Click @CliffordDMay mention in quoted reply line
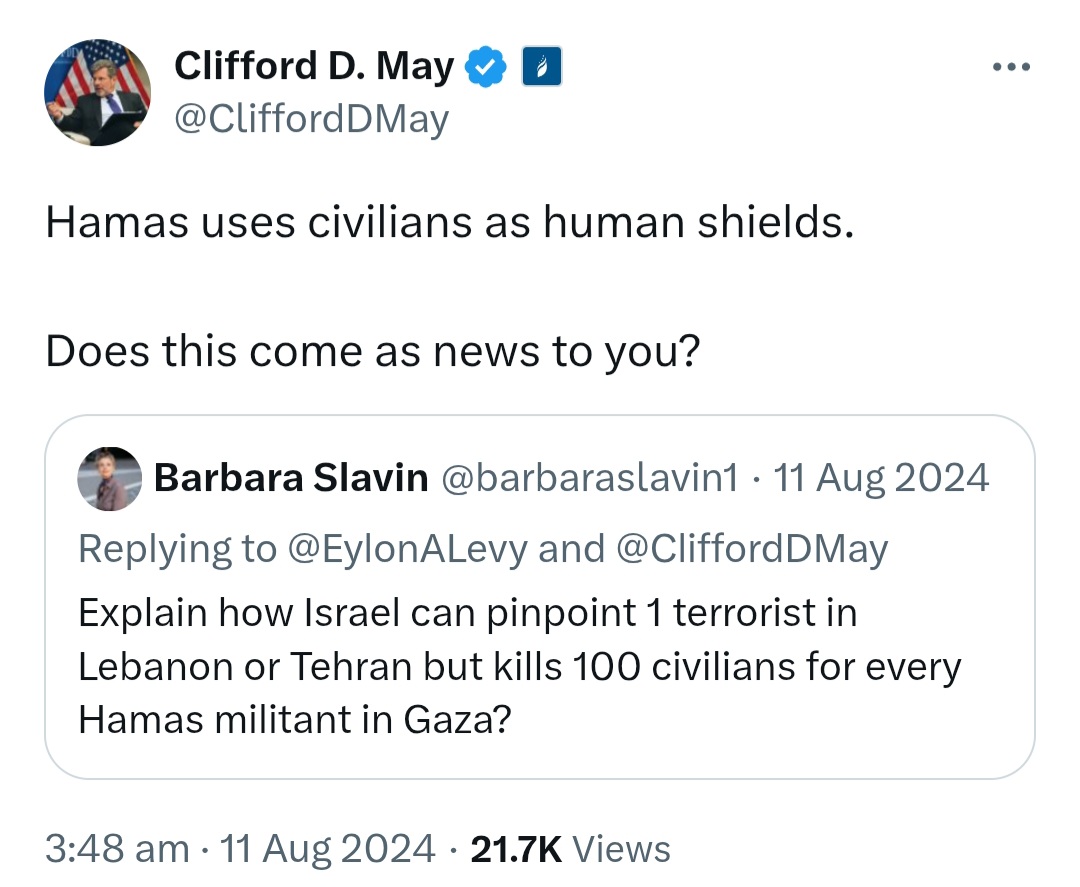Screen dimensions: 1080x887 pos(751,550)
